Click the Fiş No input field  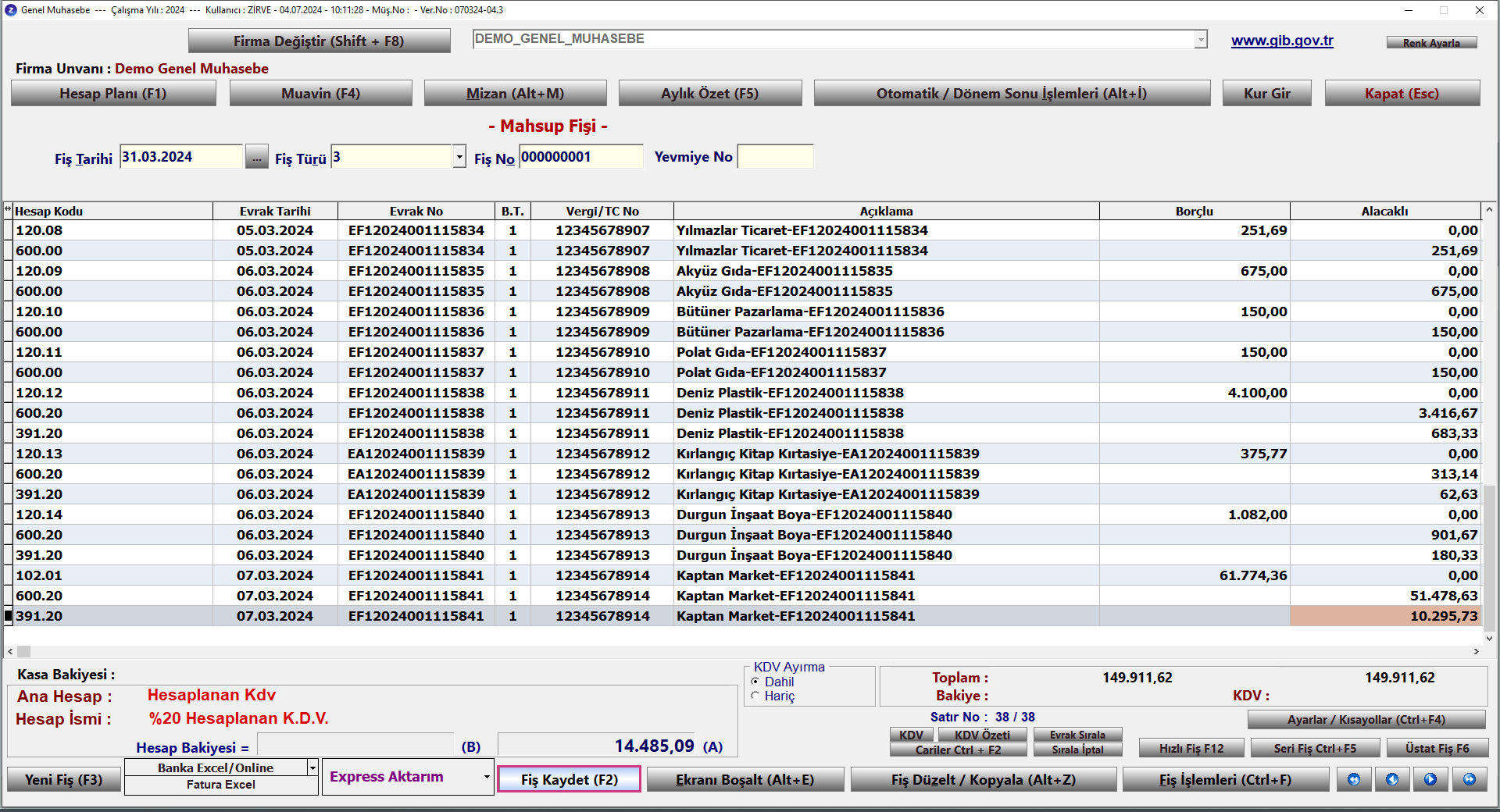tap(581, 157)
